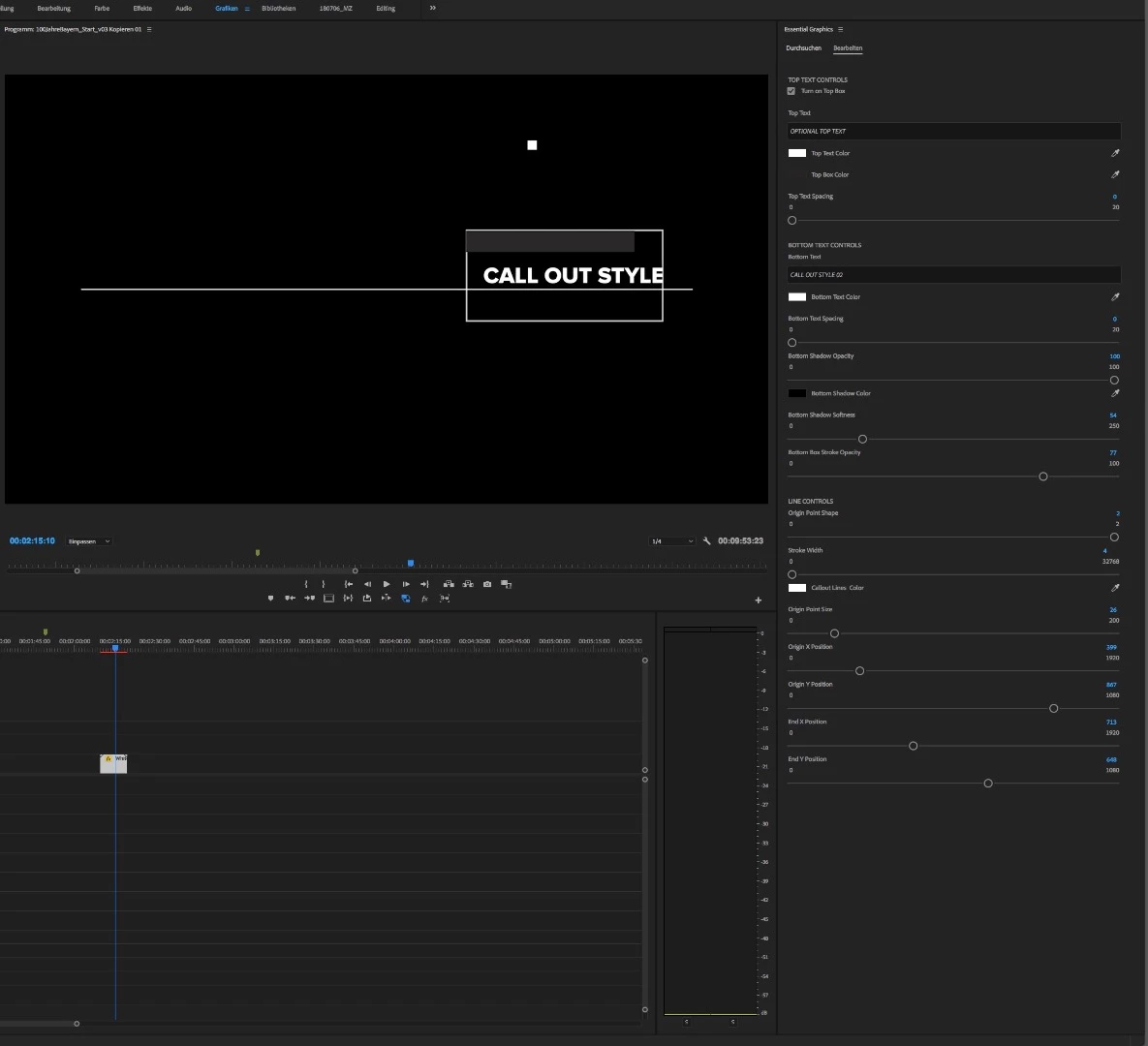Click the Add Marker icon
1148x1046 pixels.
pos(271,598)
